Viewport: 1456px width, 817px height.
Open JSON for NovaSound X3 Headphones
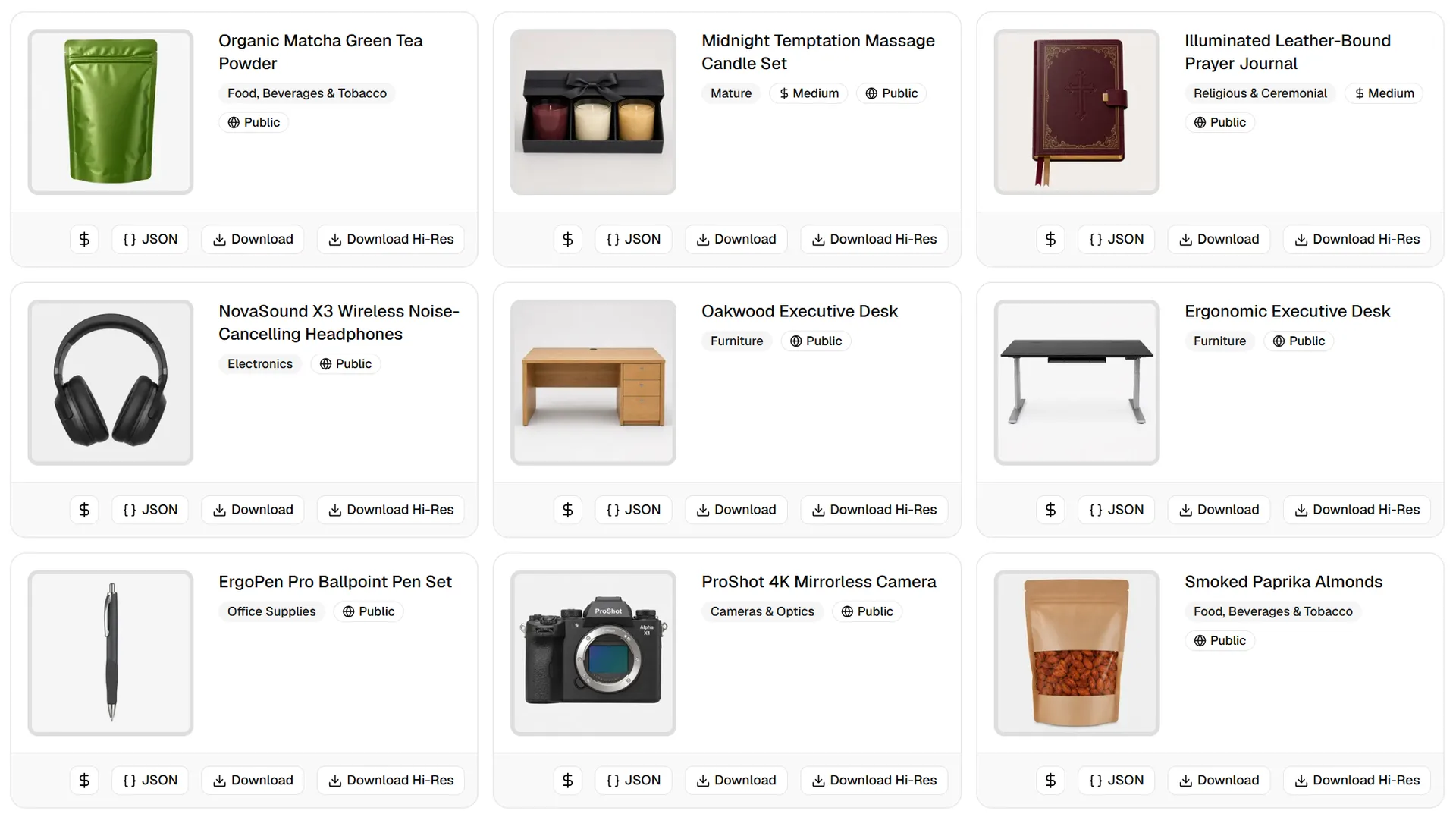pyautogui.click(x=150, y=510)
